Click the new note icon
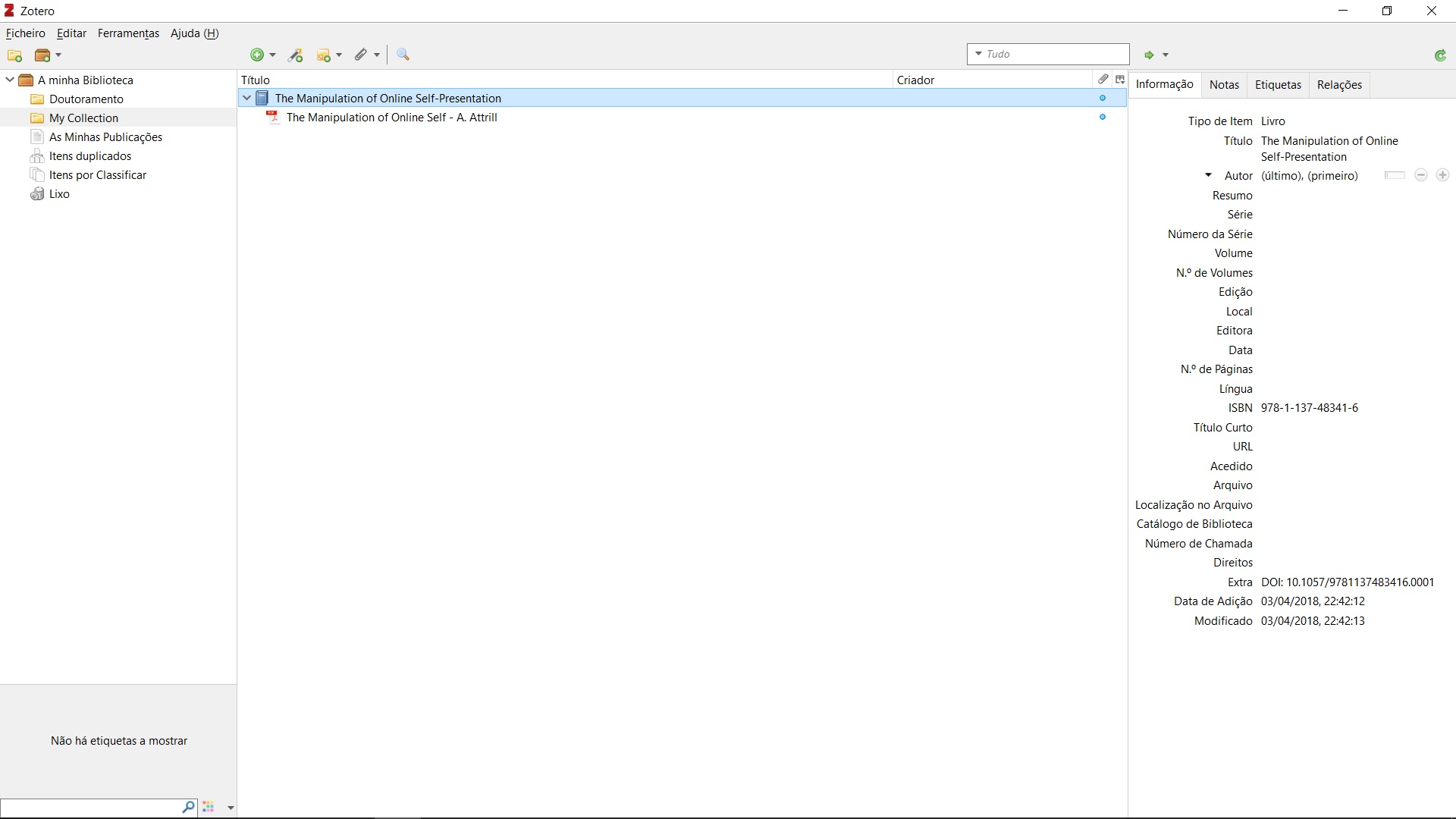 click(x=324, y=55)
